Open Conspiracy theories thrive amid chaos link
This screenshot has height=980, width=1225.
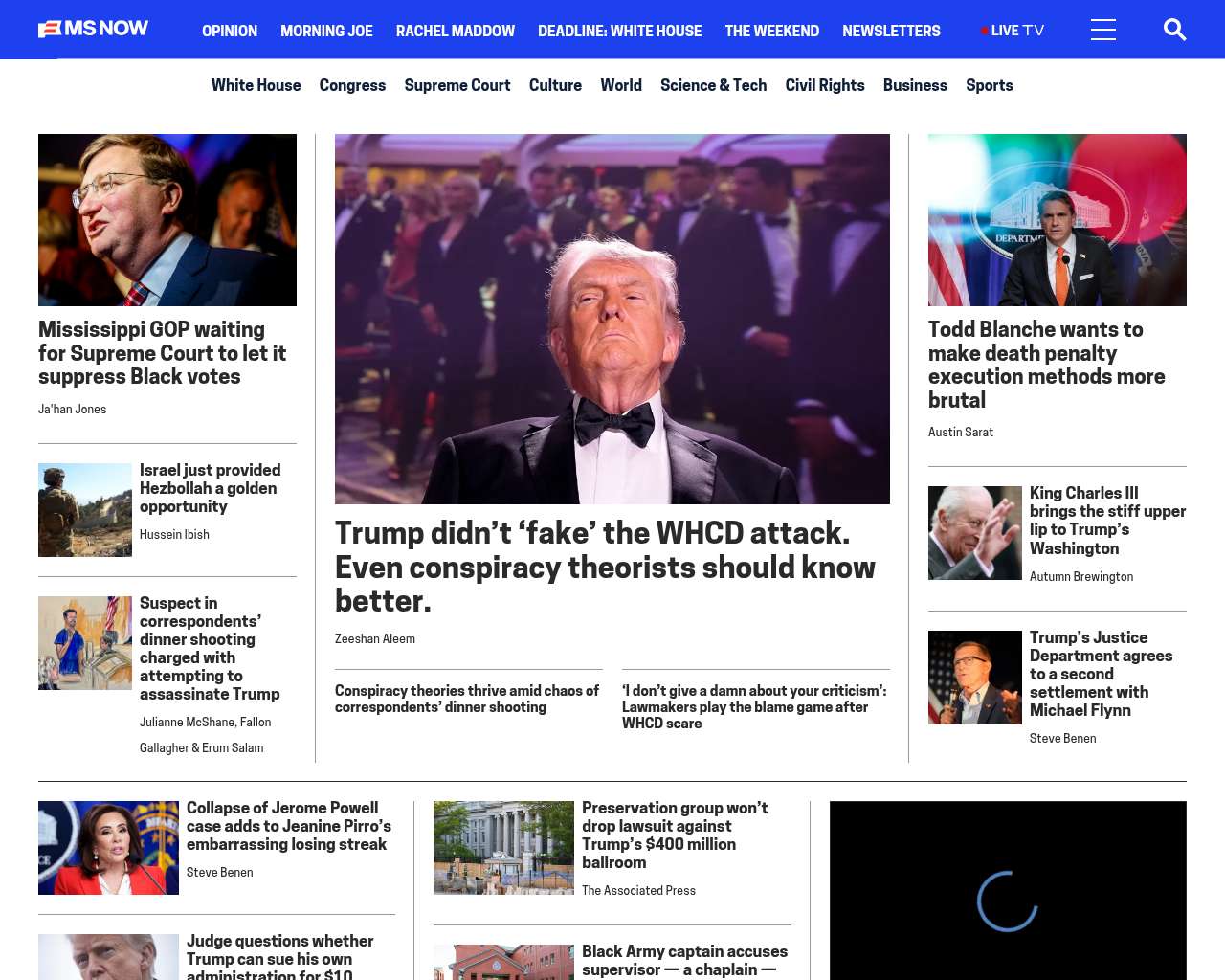pos(467,699)
